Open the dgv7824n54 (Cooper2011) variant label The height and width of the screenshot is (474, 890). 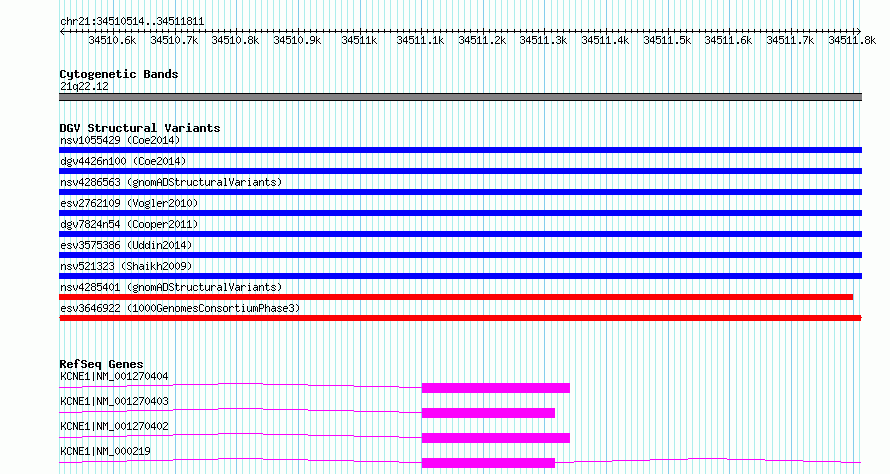(129, 224)
